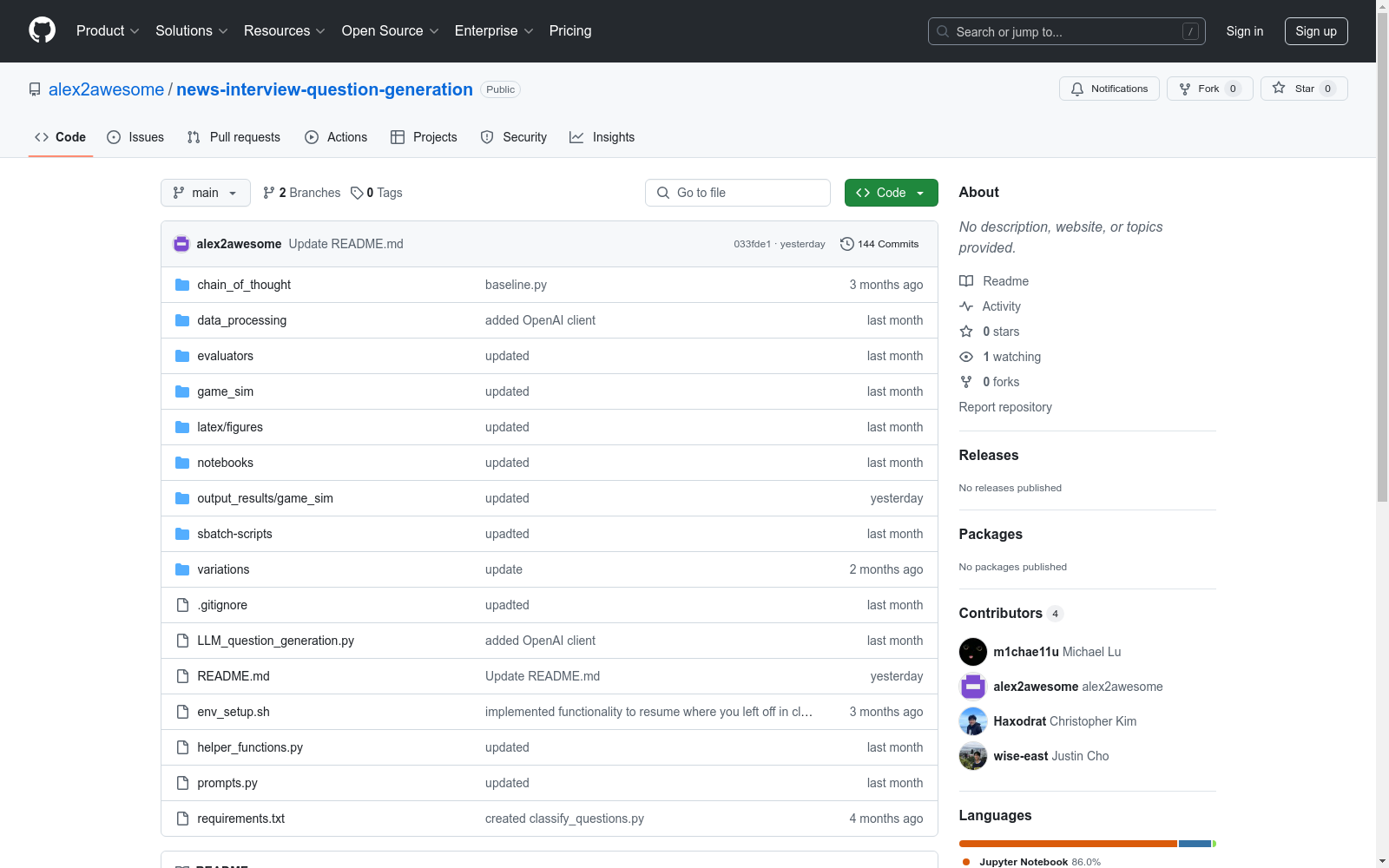Viewport: 1389px width, 868px height.
Task: Switch to the Issues tab
Action: point(135,137)
